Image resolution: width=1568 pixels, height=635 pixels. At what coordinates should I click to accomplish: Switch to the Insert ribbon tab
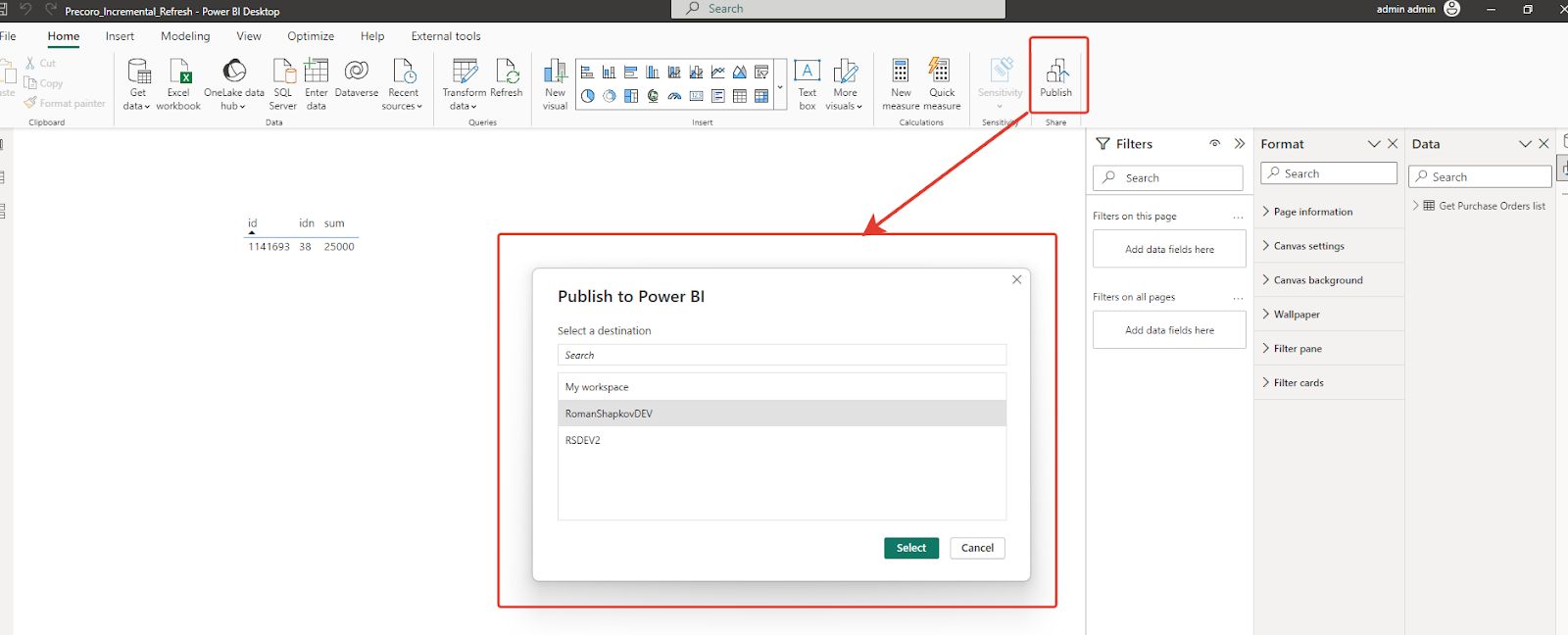click(120, 36)
